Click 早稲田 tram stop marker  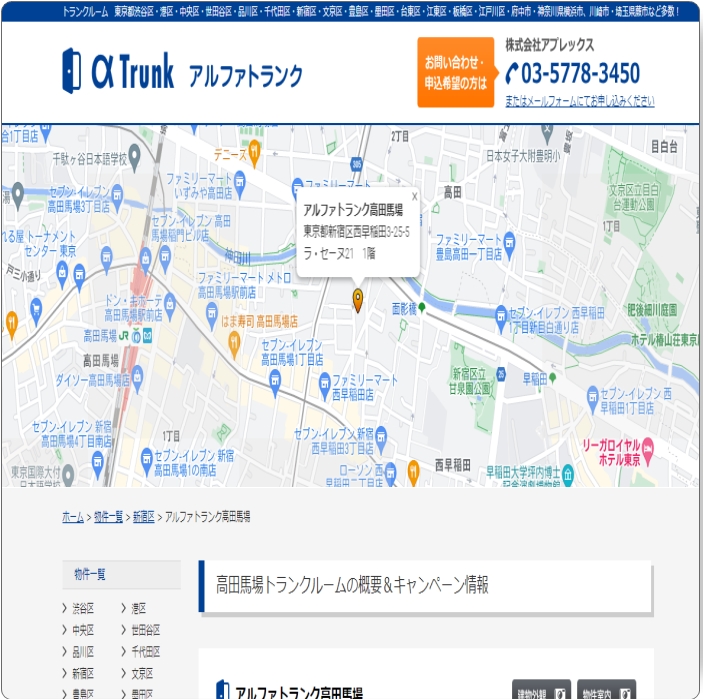point(552,377)
